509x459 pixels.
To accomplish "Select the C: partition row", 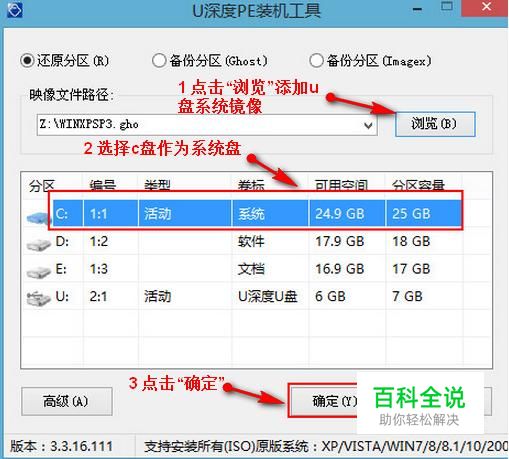I will point(257,213).
